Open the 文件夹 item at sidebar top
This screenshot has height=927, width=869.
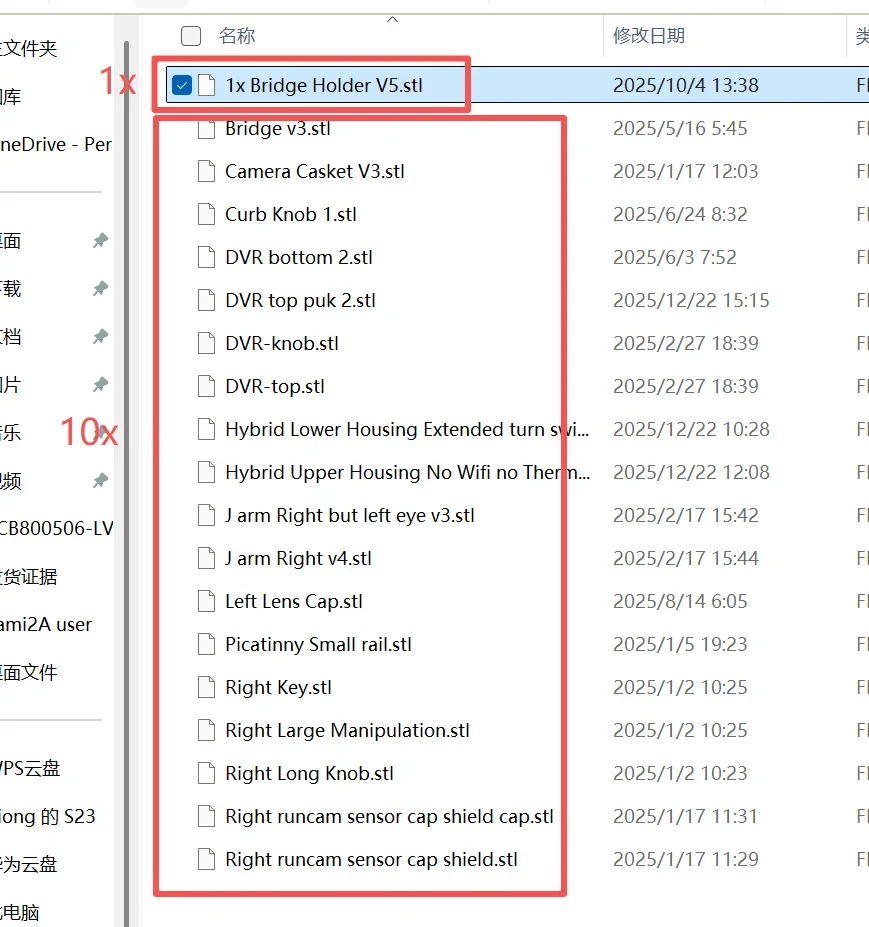pos(28,48)
